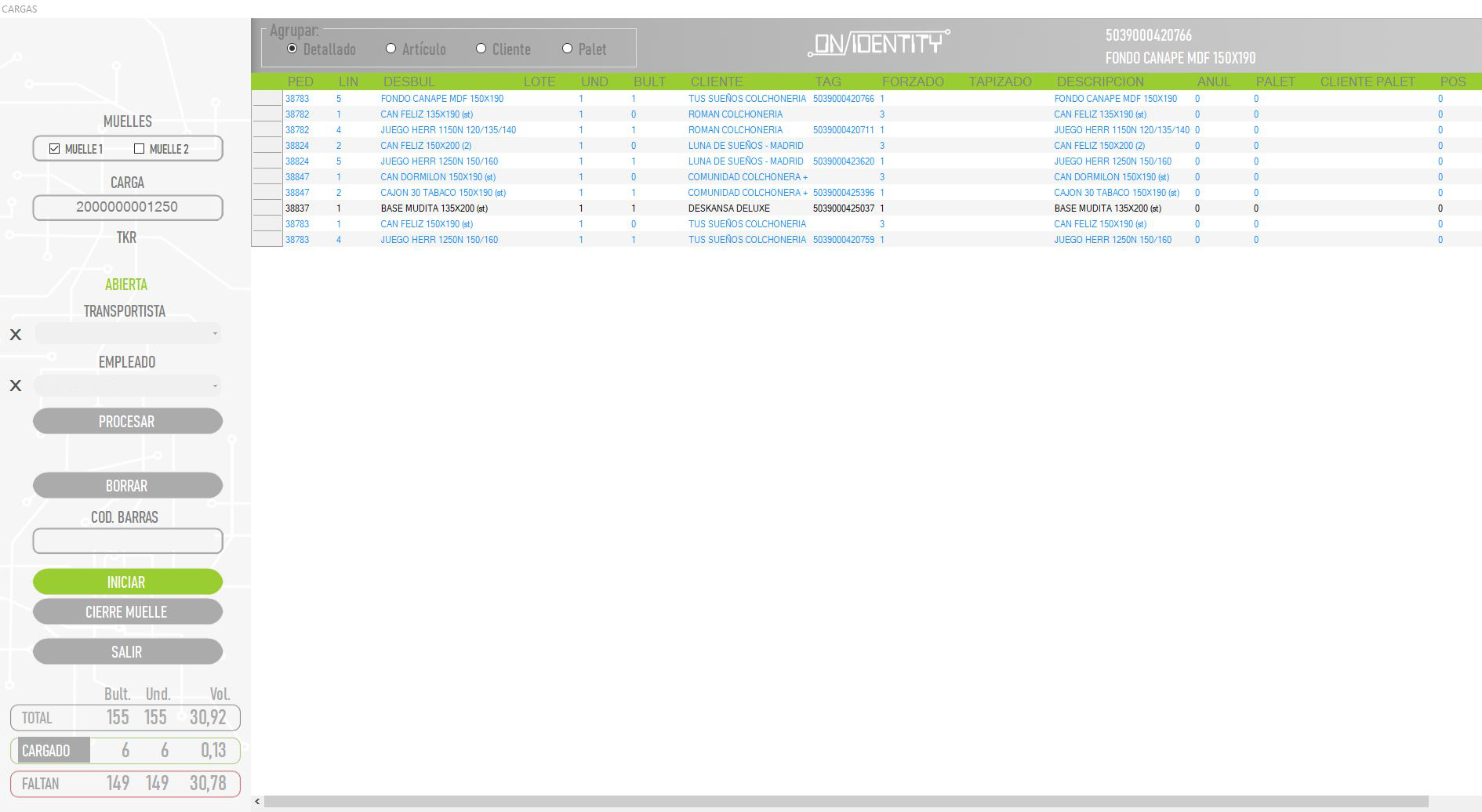Image resolution: width=1482 pixels, height=812 pixels.
Task: Click the BORRAR button
Action: tap(128, 485)
